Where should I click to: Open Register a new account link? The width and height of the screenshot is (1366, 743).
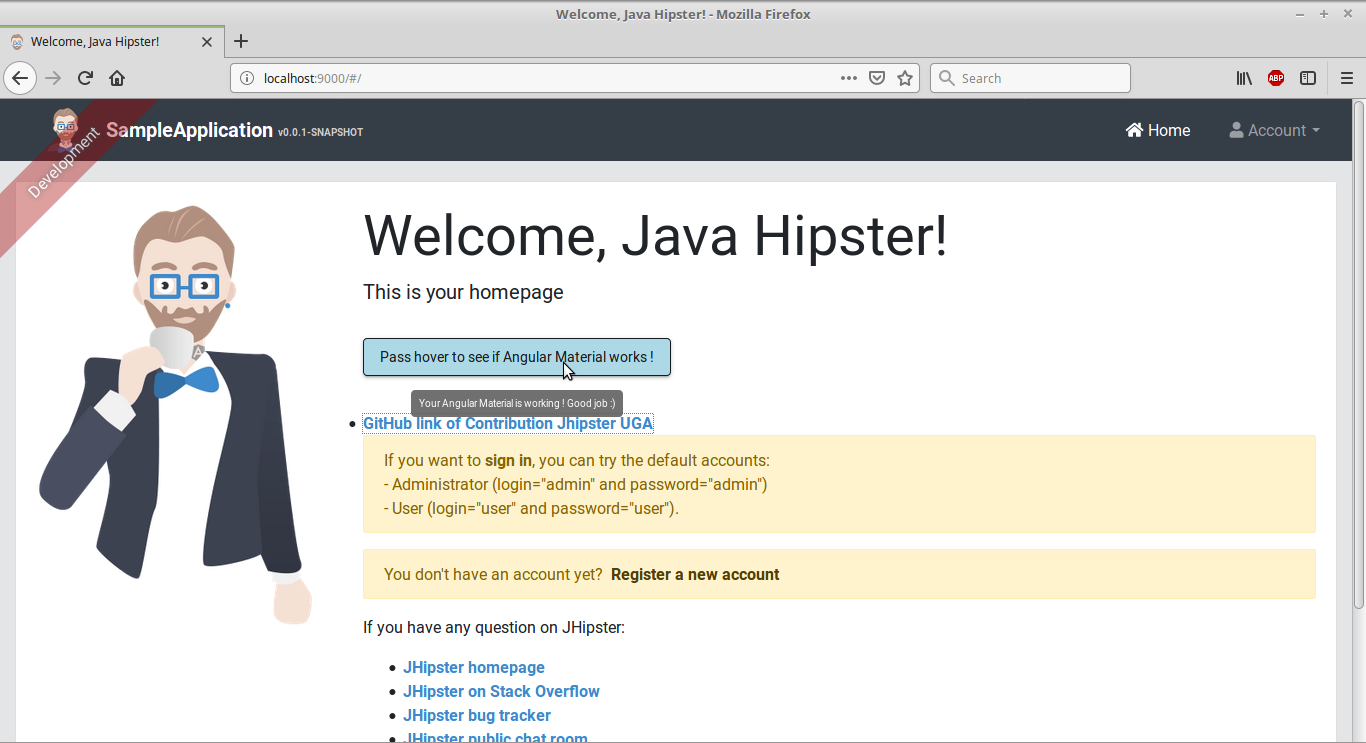[695, 574]
